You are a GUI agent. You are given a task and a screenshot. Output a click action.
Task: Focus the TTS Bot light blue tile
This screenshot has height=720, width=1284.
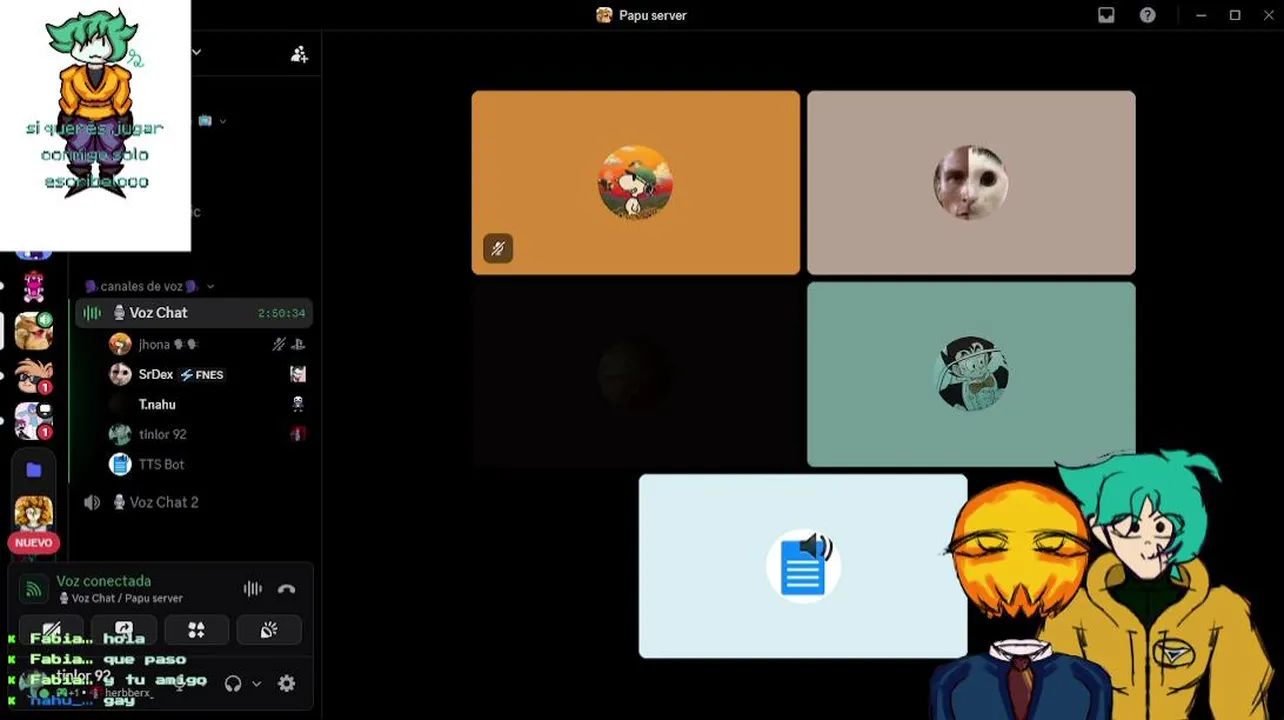(803, 567)
